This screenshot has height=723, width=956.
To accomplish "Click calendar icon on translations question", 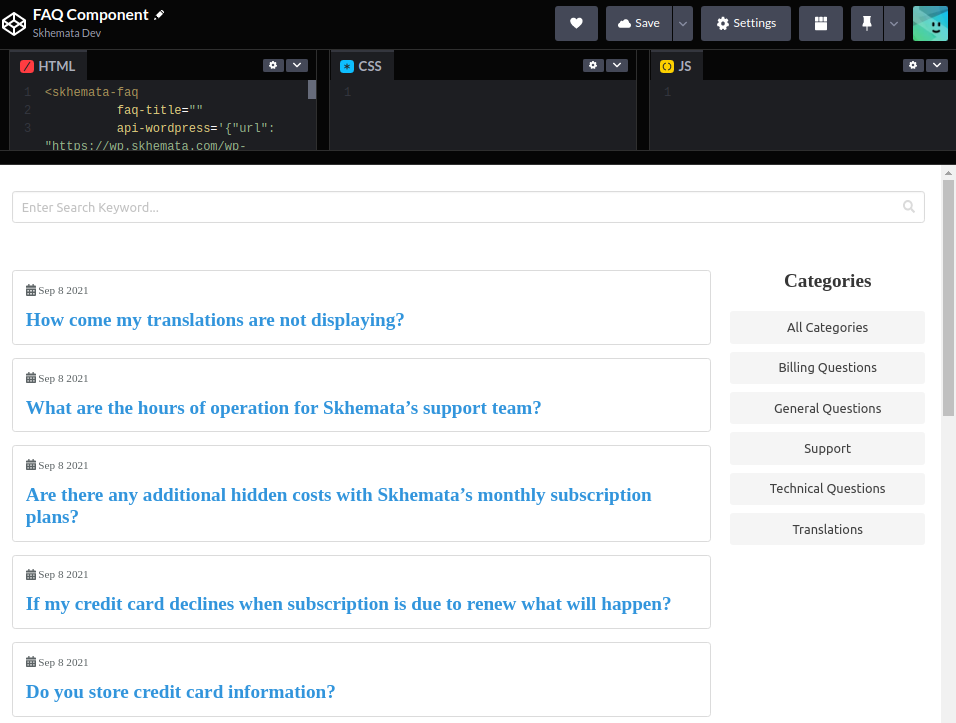I will pos(30,290).
